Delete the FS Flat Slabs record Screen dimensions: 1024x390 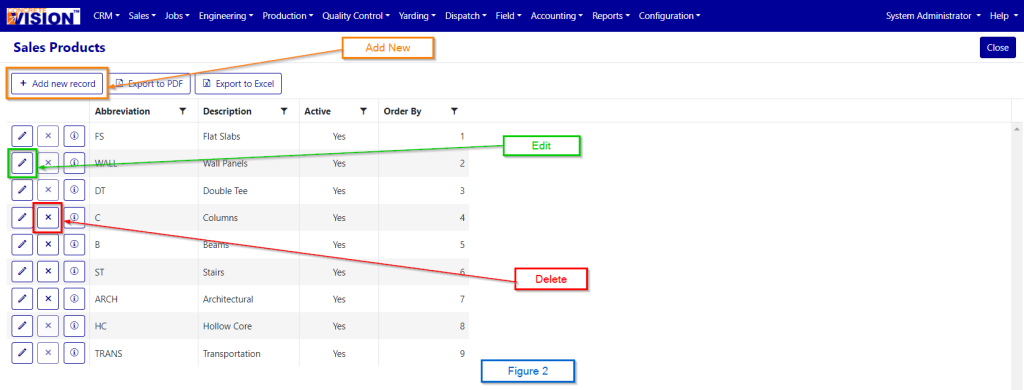[48, 136]
